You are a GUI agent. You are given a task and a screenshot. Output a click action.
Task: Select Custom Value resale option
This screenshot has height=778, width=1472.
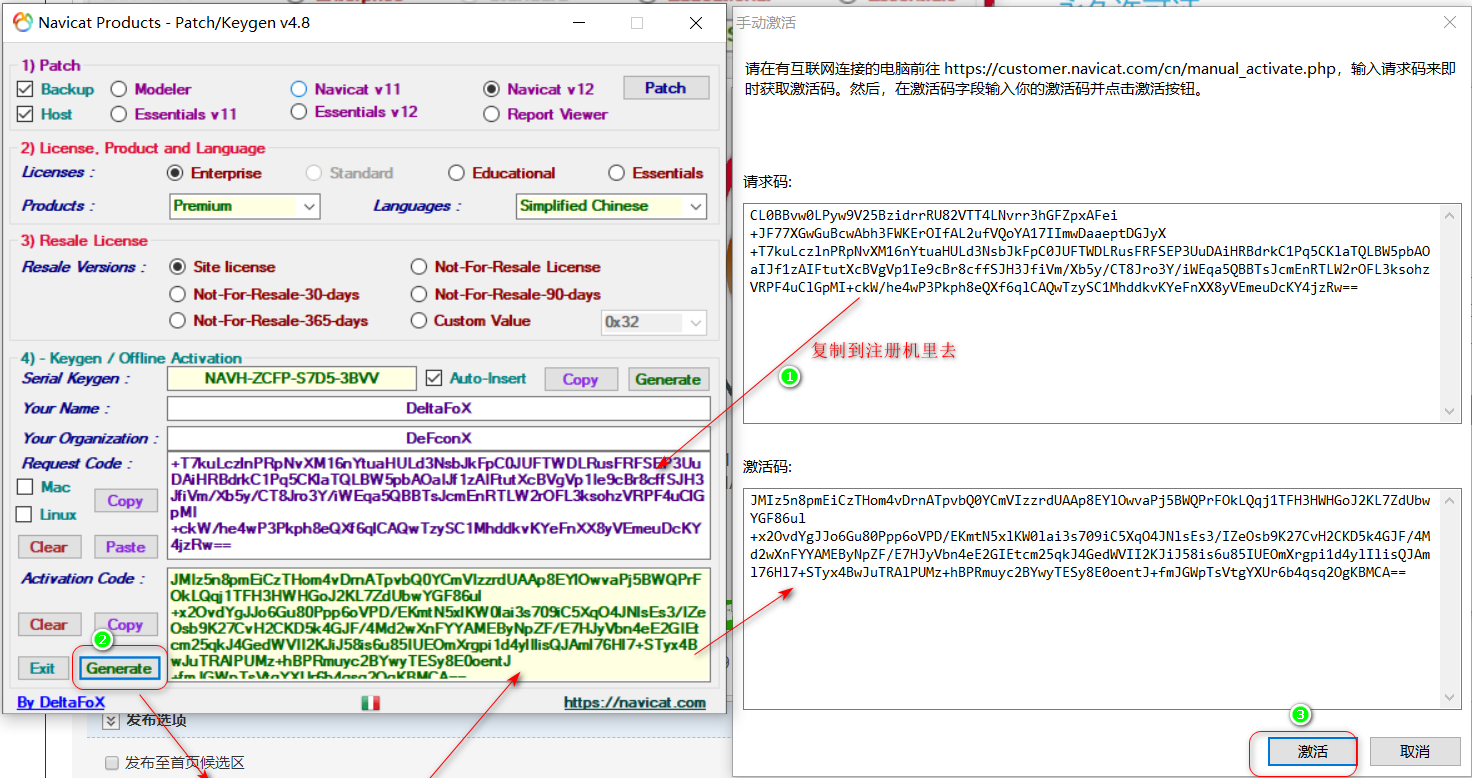(418, 321)
